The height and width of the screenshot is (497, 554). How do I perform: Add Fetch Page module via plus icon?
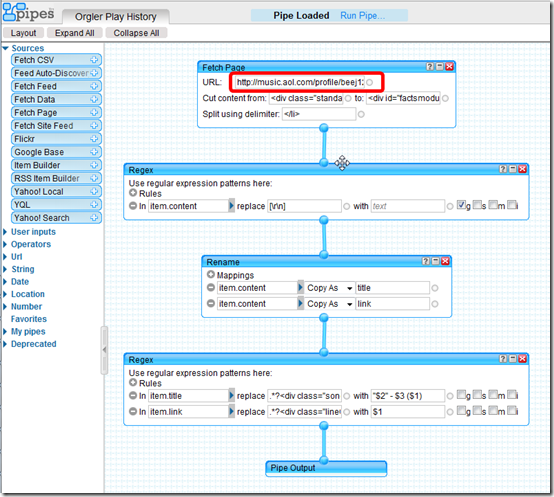pos(94,112)
